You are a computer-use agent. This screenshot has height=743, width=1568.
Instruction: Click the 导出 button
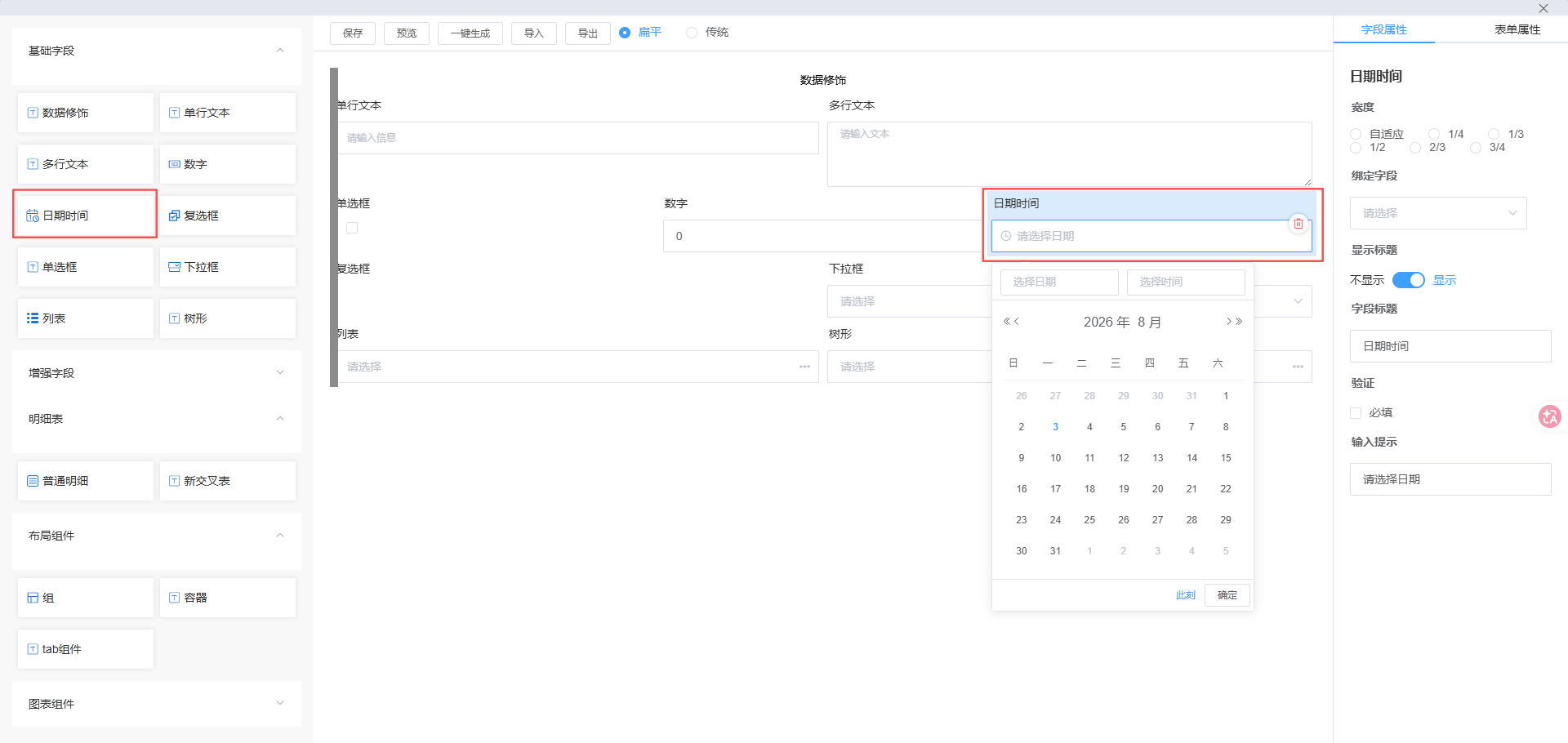point(588,33)
